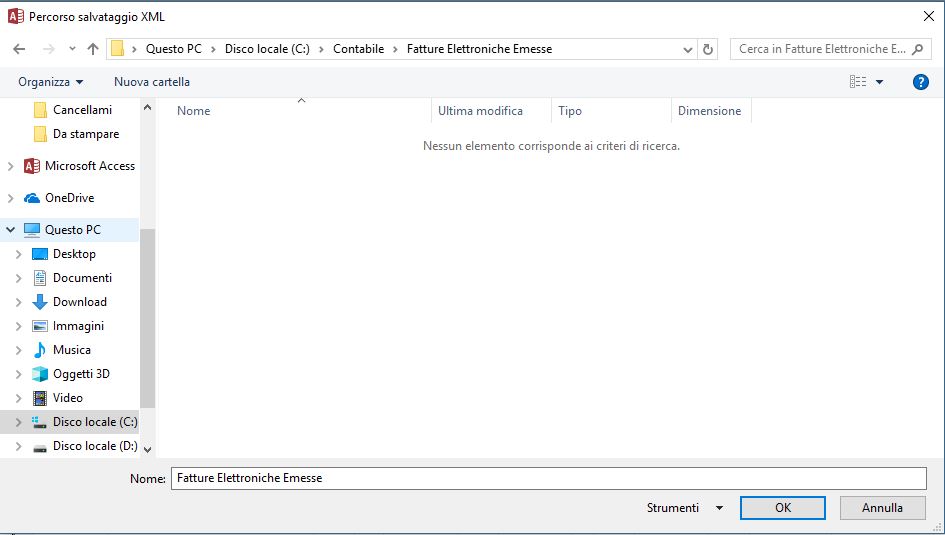The height and width of the screenshot is (535, 945).
Task: Click navigation pane scrollbar down arrow
Action: (148, 449)
